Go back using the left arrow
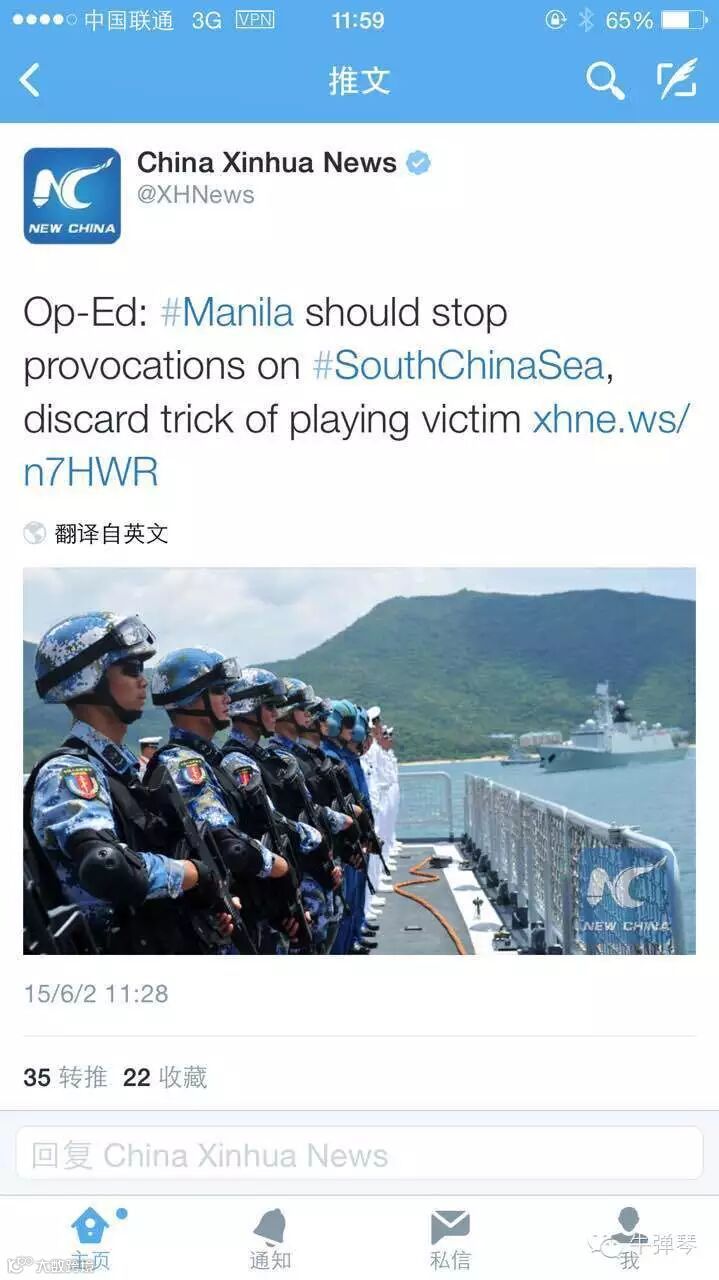The image size is (719, 1280). (x=30, y=80)
